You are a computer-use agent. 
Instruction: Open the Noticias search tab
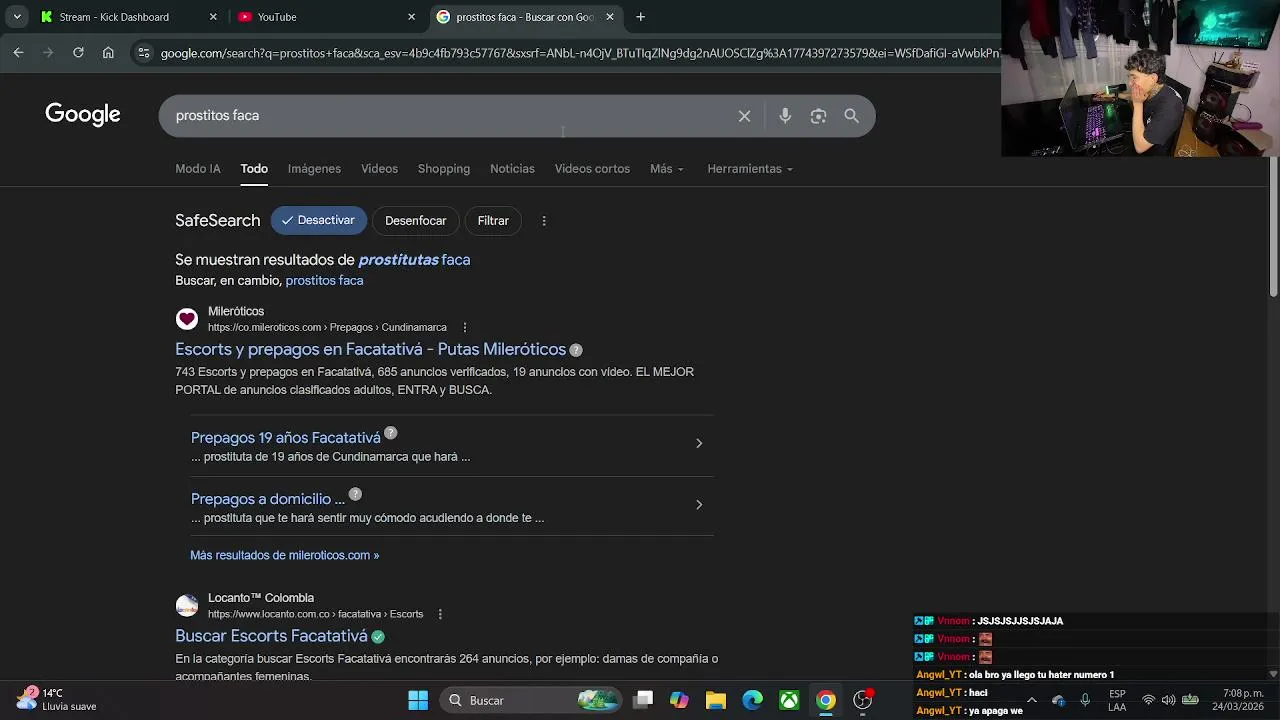tap(512, 169)
